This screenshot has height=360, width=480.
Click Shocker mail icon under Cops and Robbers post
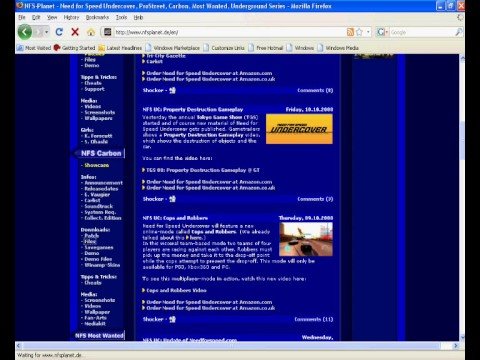(172, 319)
